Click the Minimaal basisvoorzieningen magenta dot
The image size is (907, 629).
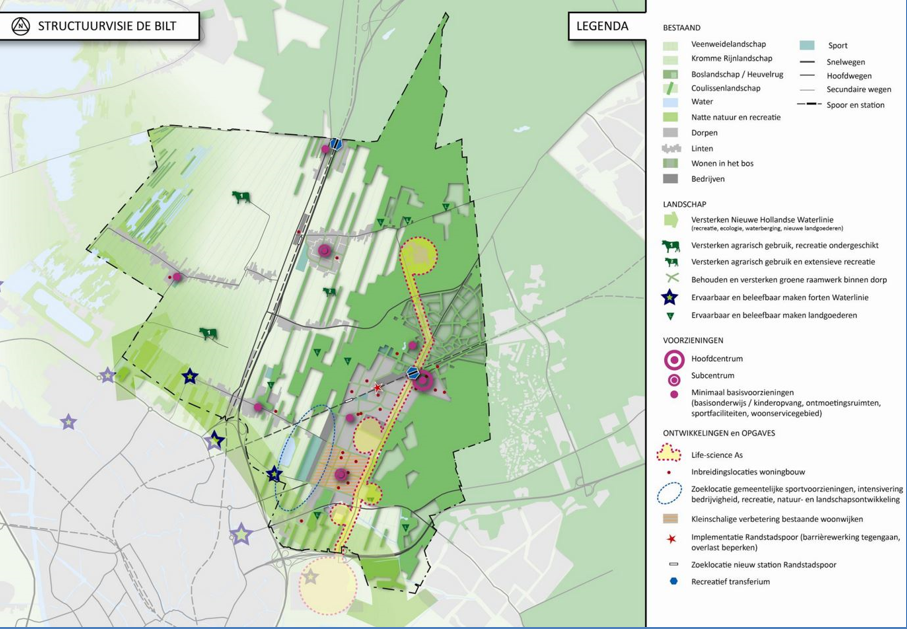[674, 394]
